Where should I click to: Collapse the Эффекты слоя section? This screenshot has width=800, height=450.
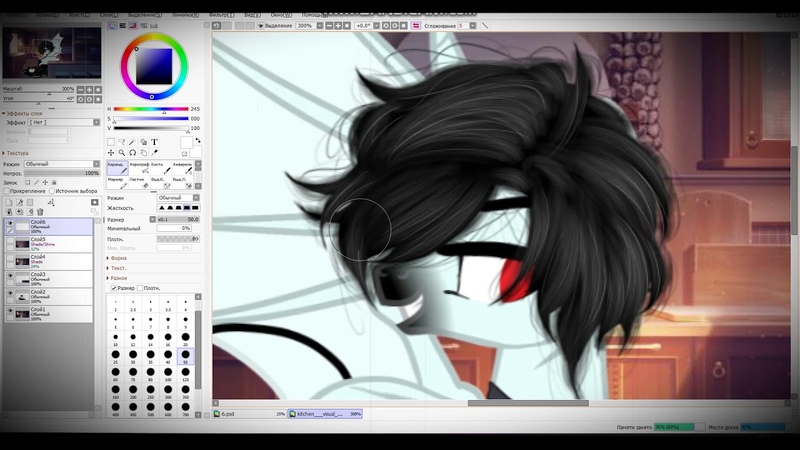tap(22, 113)
